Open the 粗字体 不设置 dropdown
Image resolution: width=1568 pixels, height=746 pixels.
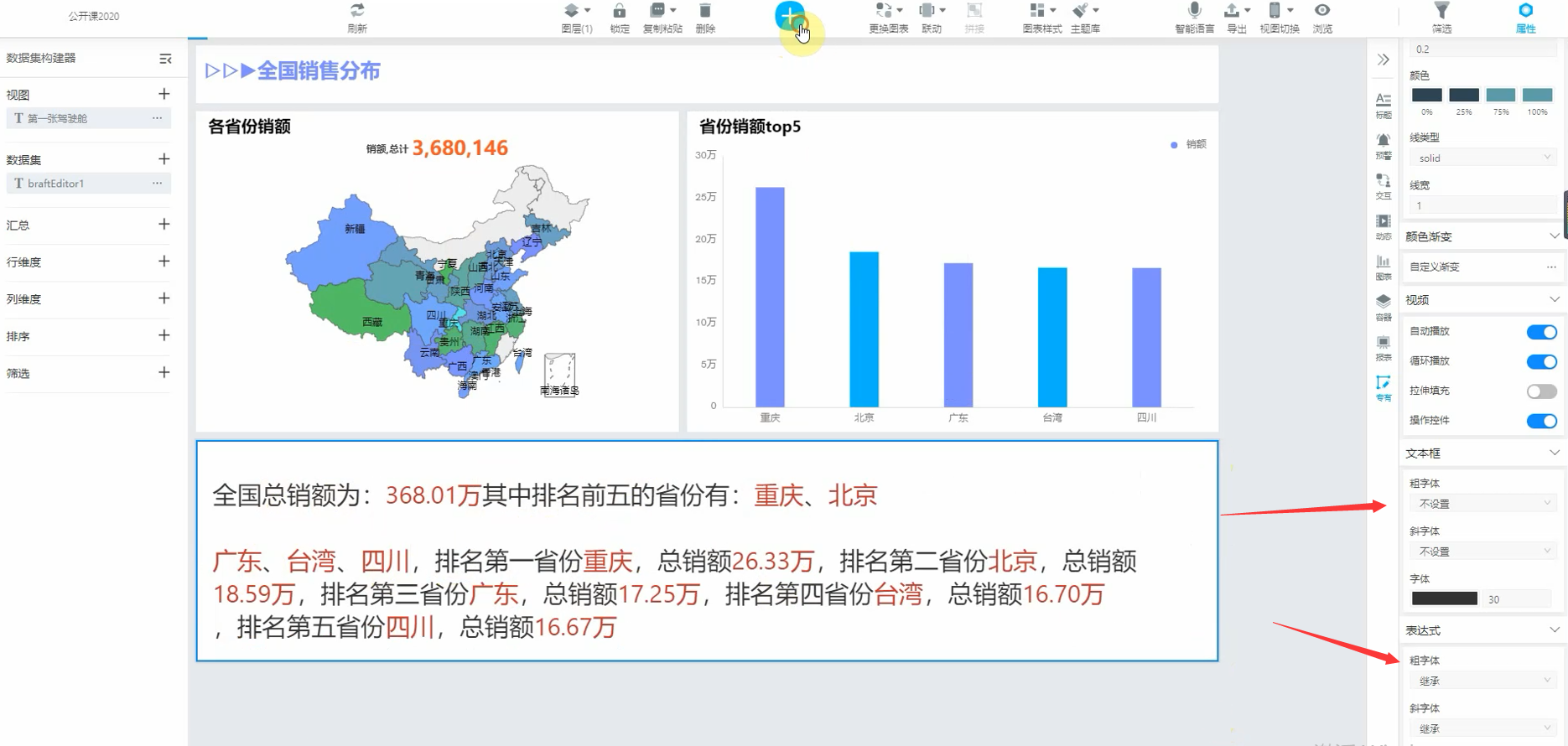pos(1482,504)
